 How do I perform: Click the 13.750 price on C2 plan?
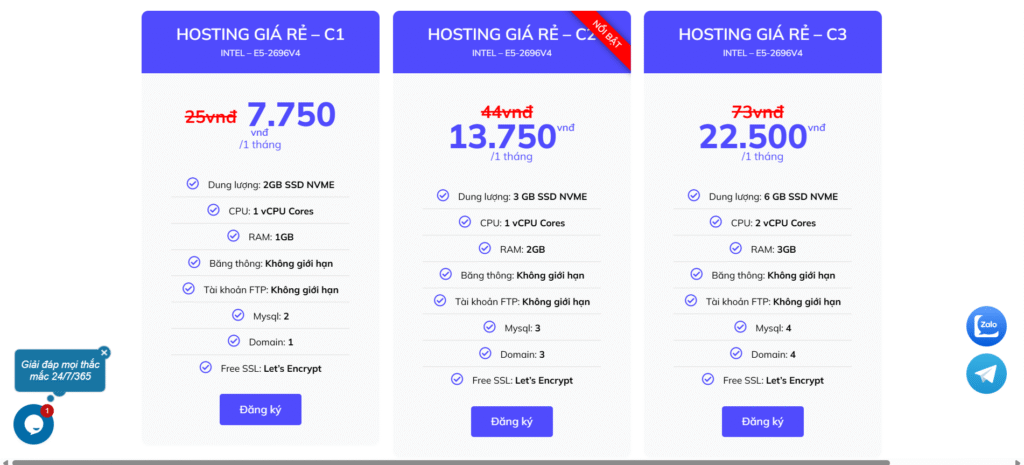[502, 135]
